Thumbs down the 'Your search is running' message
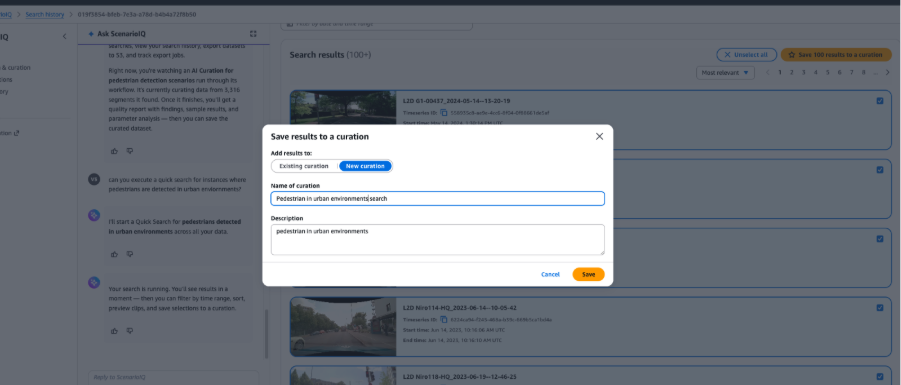 point(130,330)
